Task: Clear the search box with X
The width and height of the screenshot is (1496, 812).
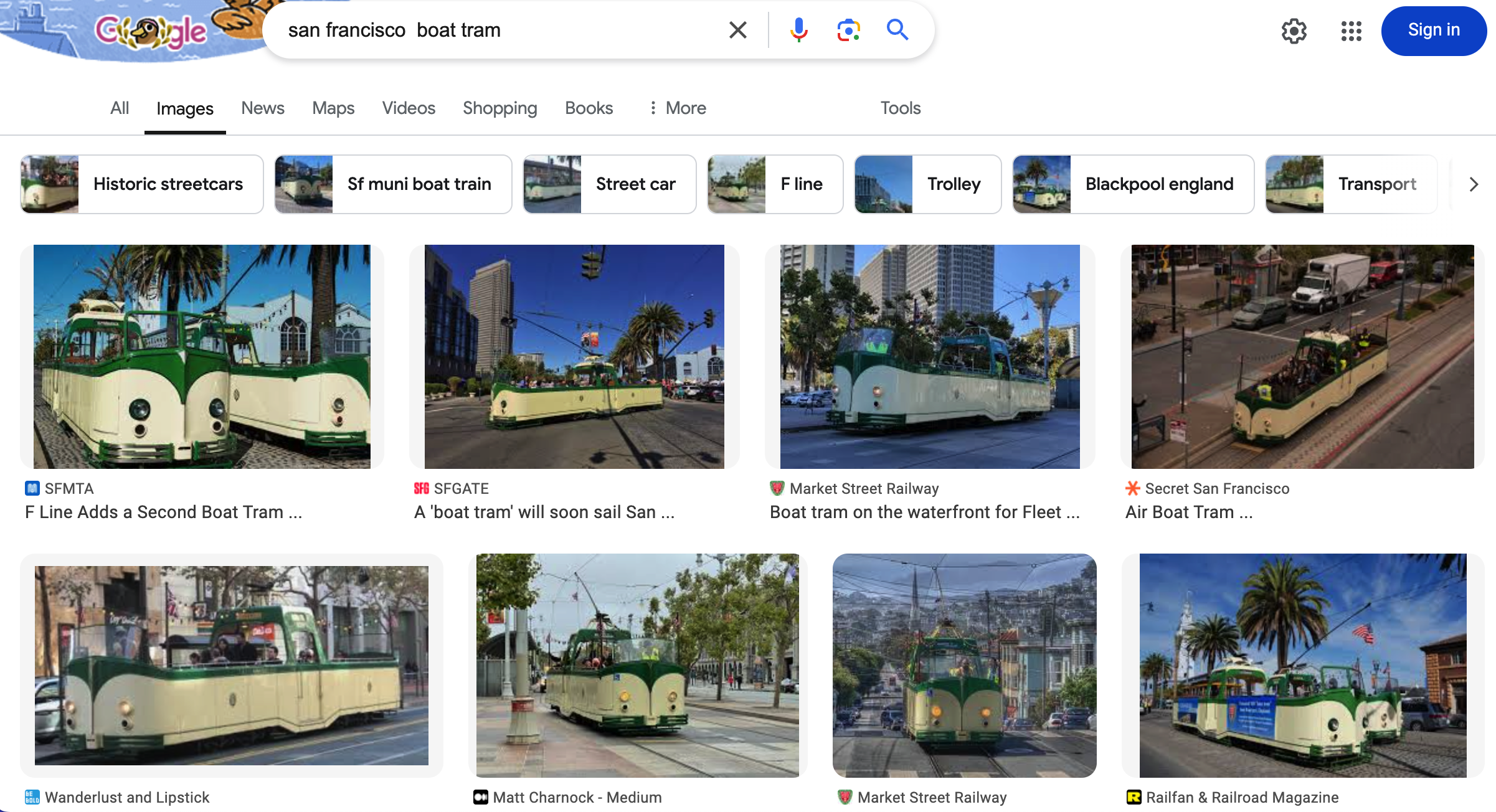Action: click(738, 30)
